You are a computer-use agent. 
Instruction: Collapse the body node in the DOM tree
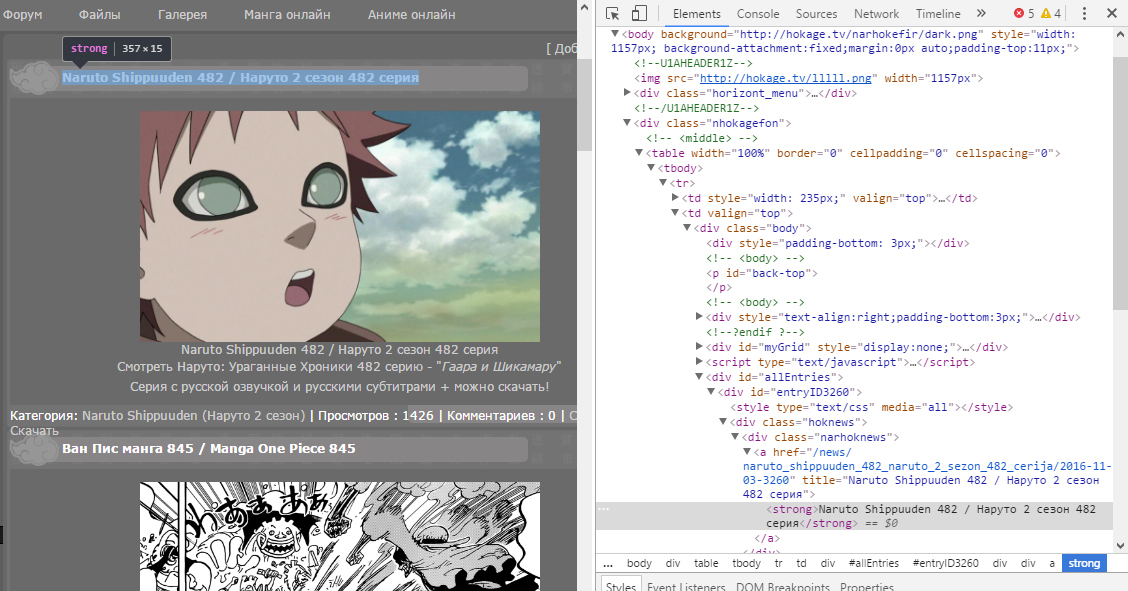pos(615,34)
